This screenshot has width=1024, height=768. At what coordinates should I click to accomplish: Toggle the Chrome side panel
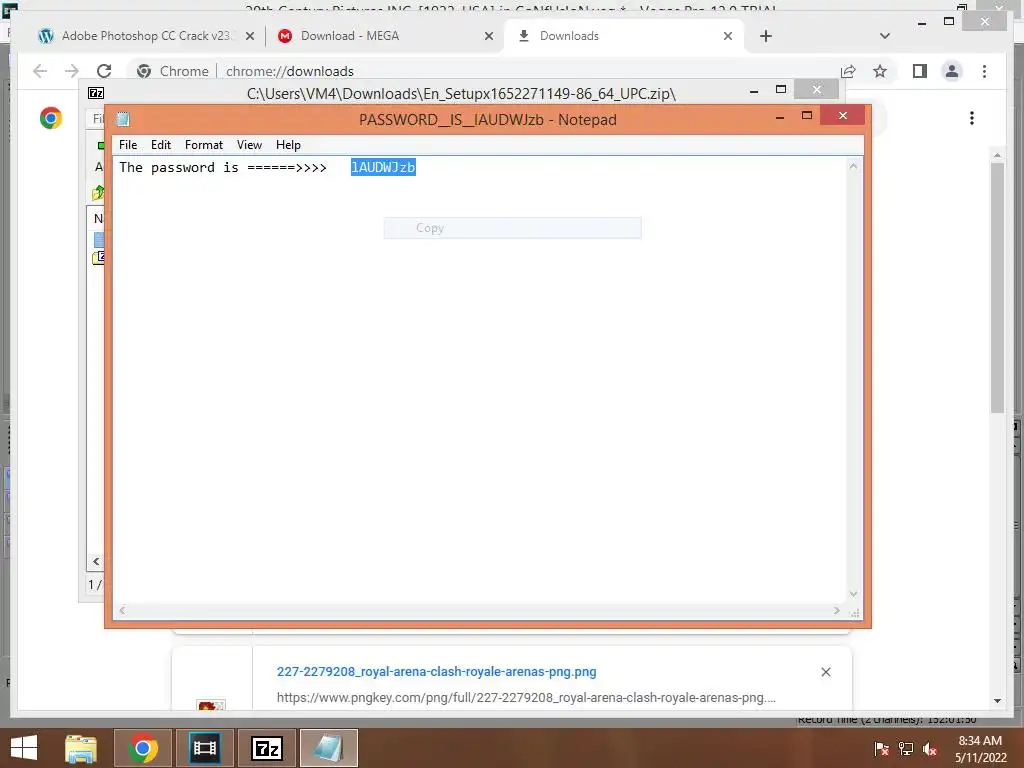(920, 71)
